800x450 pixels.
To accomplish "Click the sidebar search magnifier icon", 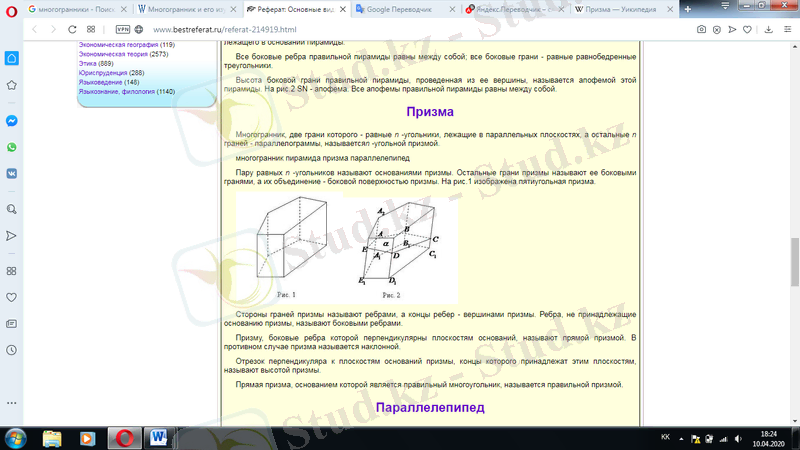I will click(11, 209).
